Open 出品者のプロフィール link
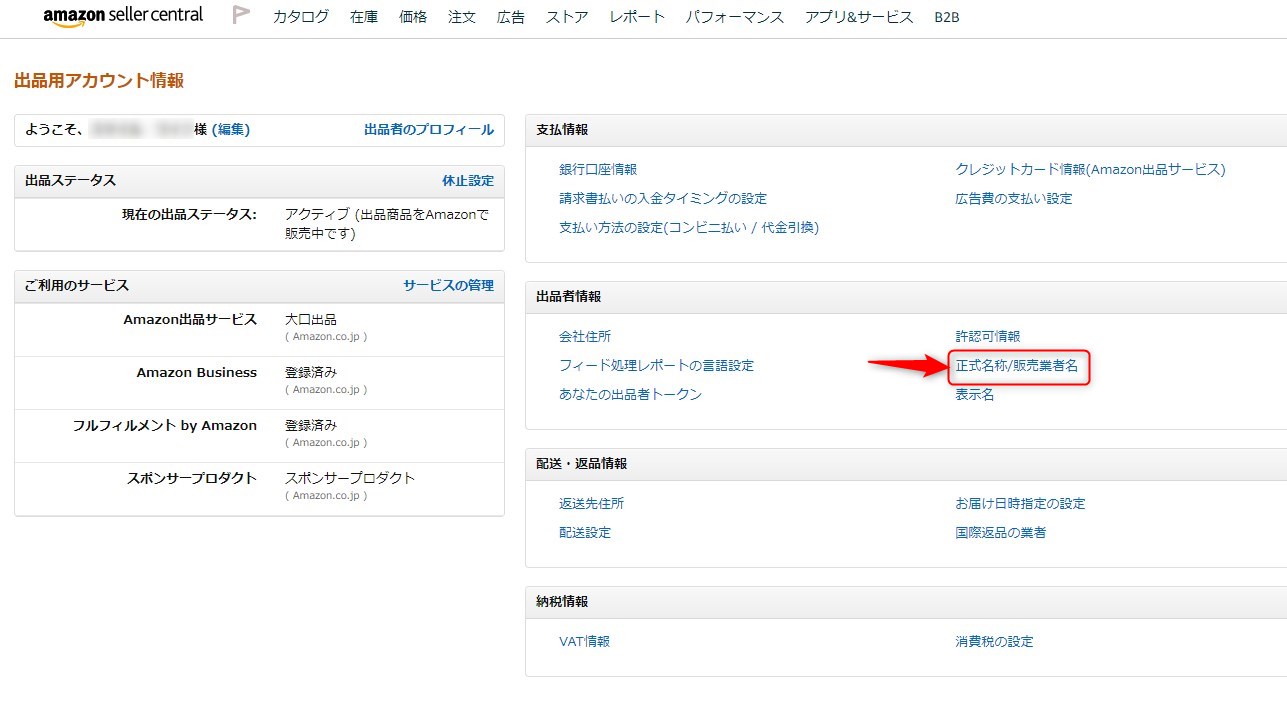 pos(429,129)
